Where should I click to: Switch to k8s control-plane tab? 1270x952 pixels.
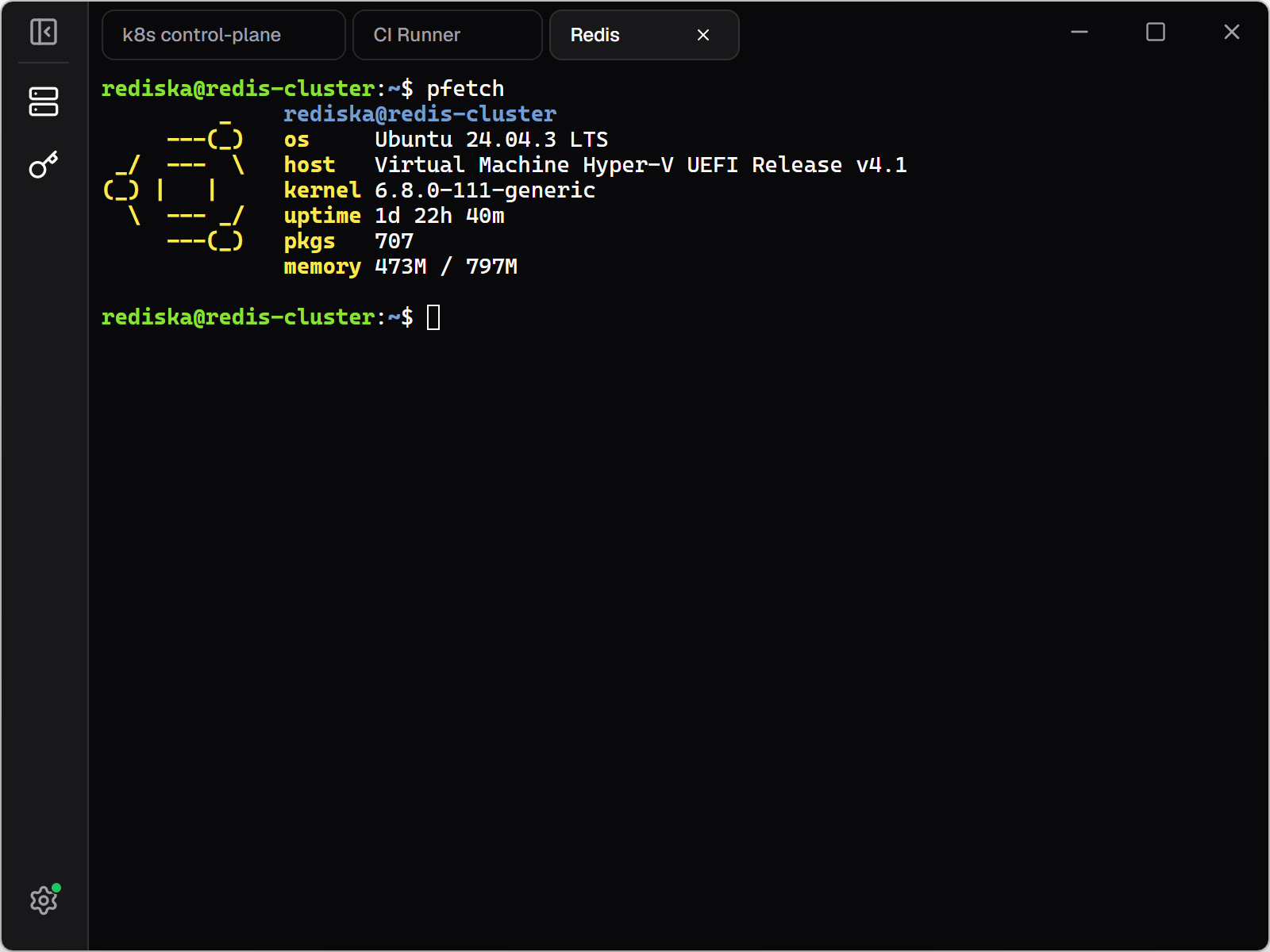pos(224,35)
